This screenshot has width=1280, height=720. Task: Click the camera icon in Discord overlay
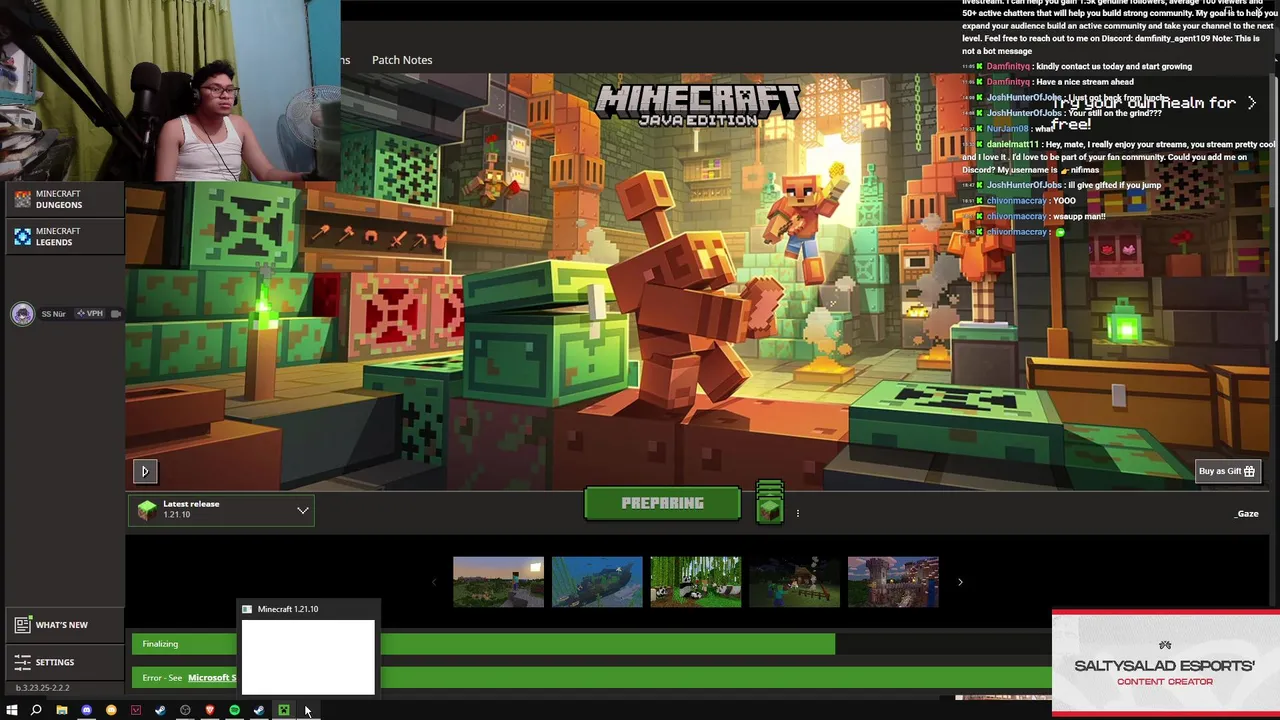[115, 314]
